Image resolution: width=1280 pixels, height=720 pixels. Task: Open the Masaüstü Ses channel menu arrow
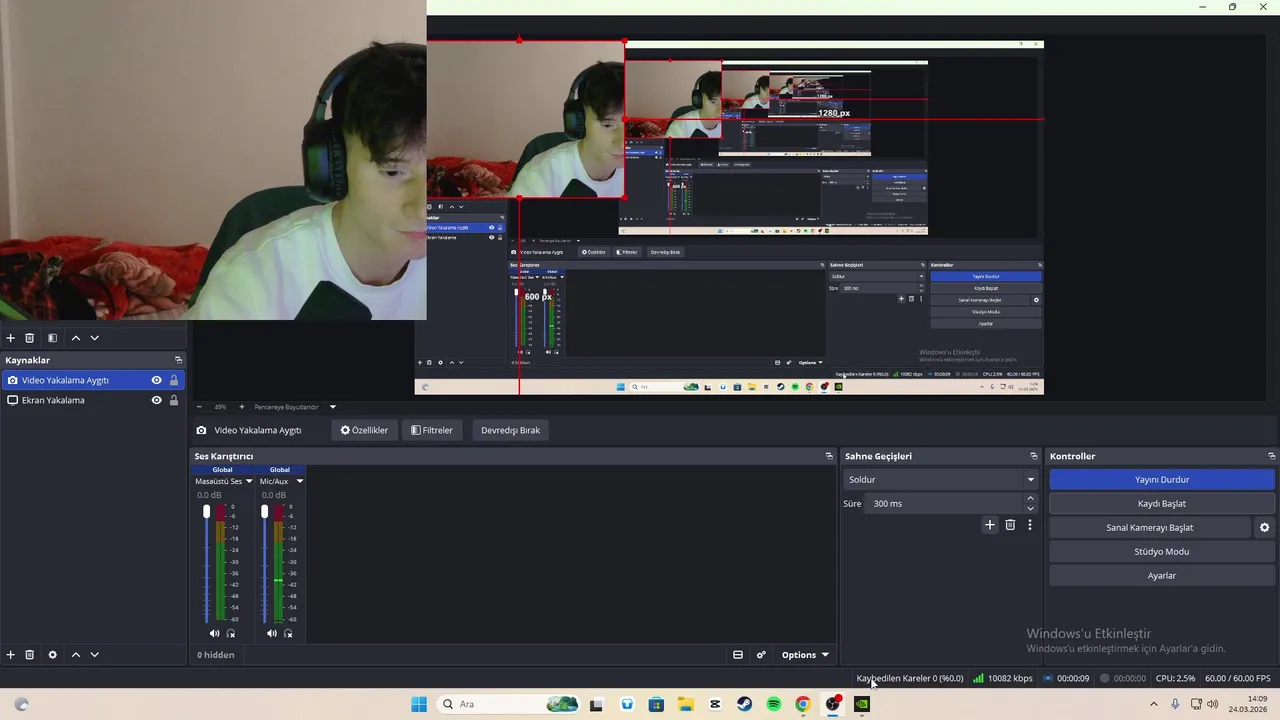click(249, 481)
